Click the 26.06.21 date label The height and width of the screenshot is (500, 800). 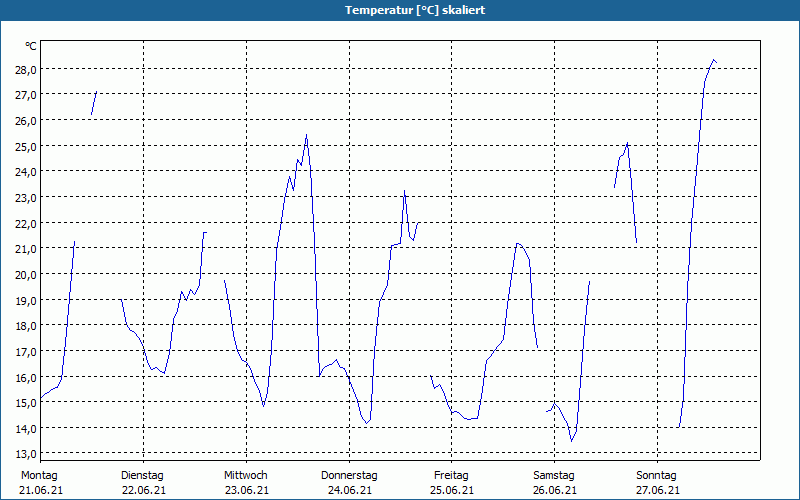tap(555, 491)
